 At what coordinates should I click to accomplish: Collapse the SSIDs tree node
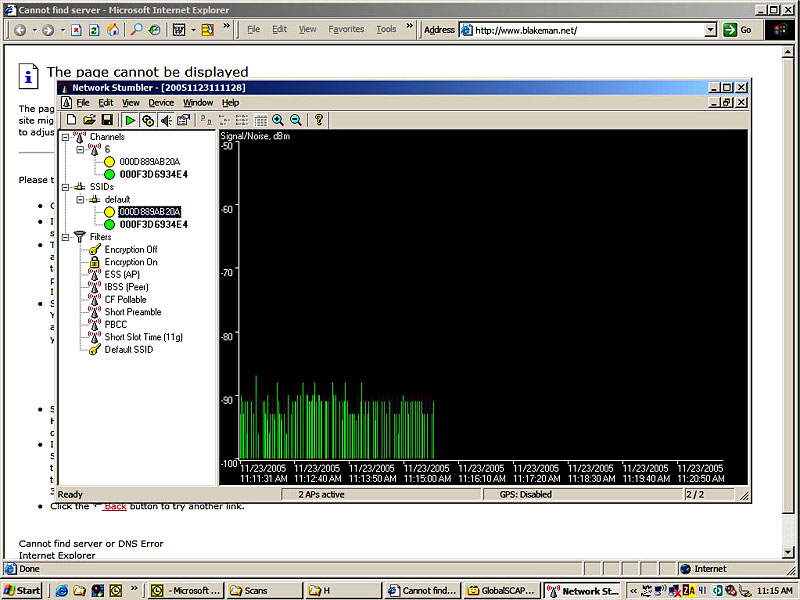point(66,187)
